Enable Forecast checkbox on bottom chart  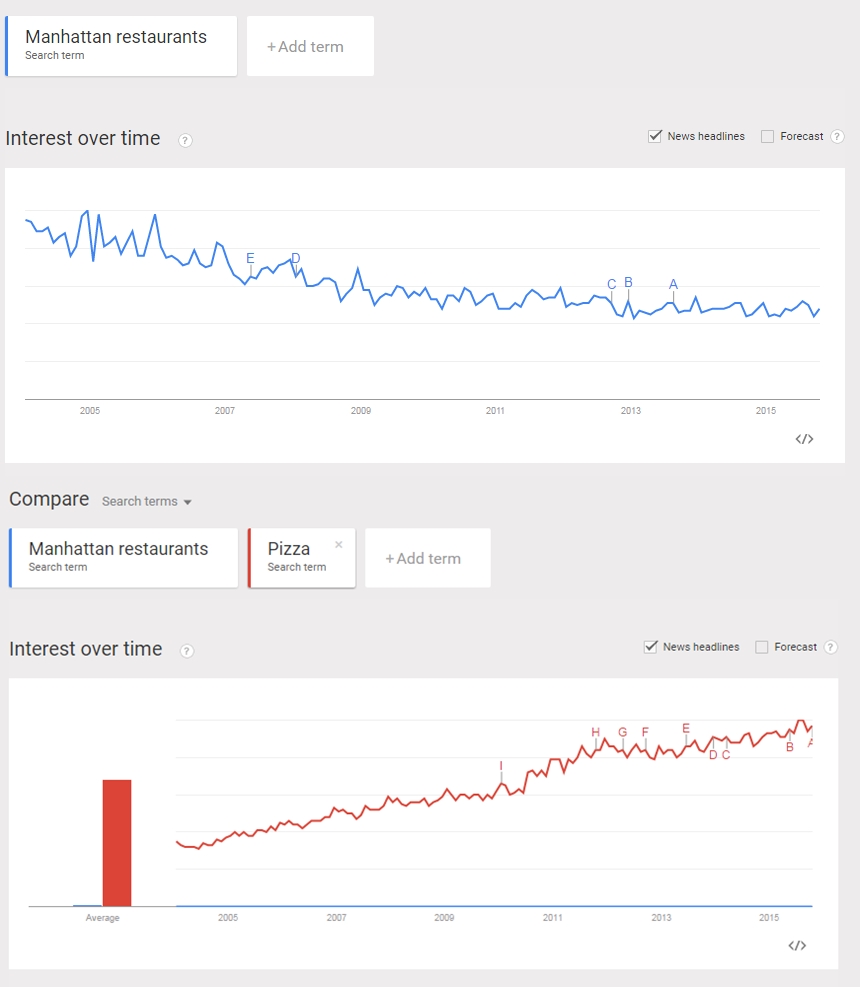(762, 647)
